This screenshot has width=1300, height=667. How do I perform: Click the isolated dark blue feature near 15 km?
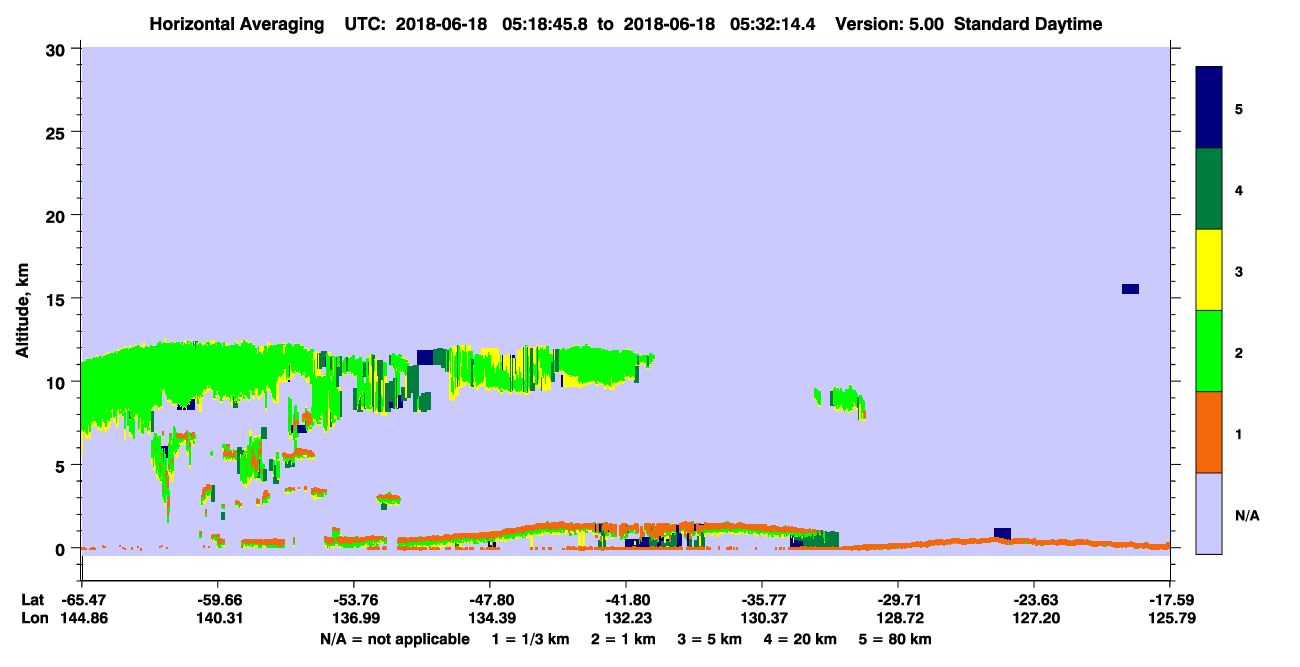1130,289
